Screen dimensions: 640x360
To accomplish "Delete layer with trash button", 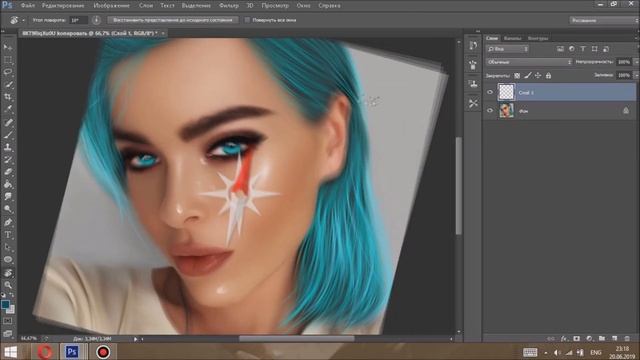I will pos(627,339).
